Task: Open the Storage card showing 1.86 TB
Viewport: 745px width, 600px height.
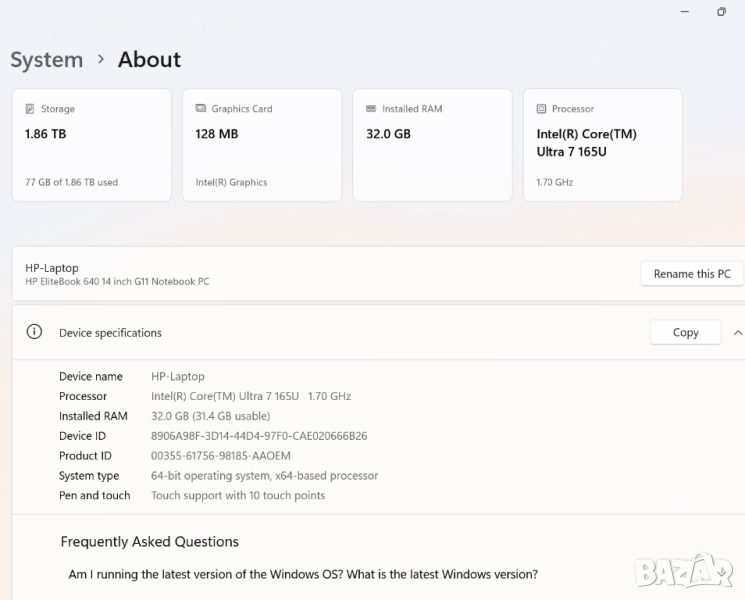Action: 91,145
